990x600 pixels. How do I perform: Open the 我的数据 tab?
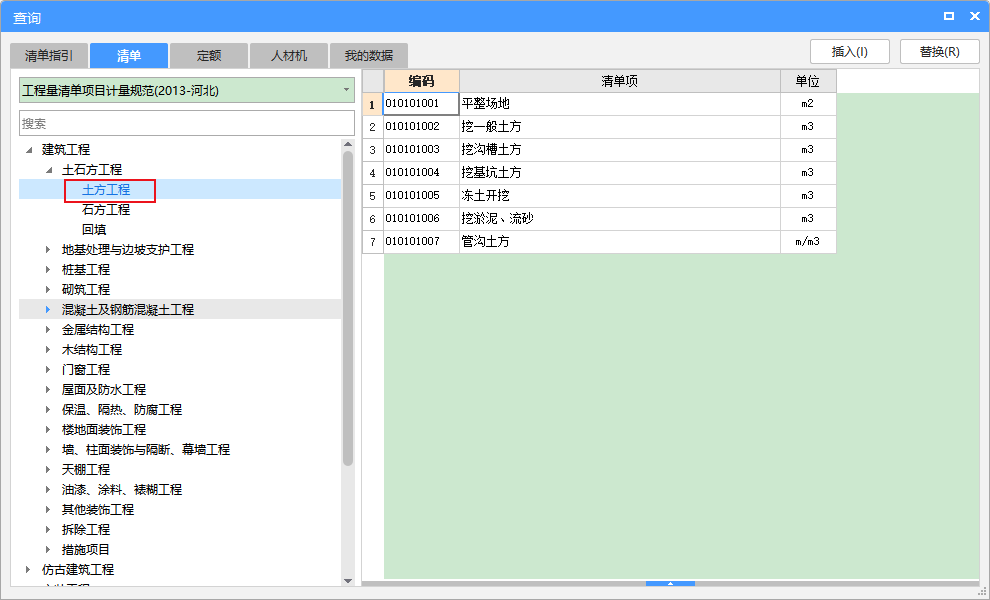369,56
